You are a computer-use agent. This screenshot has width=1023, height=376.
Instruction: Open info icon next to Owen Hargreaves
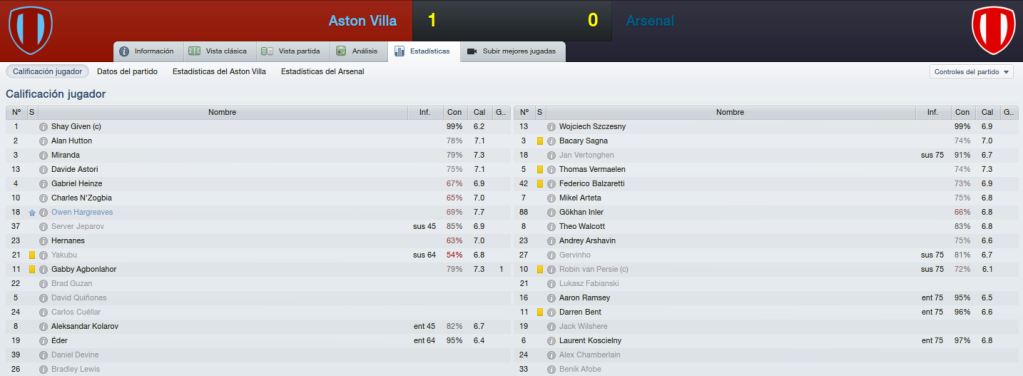(x=43, y=212)
